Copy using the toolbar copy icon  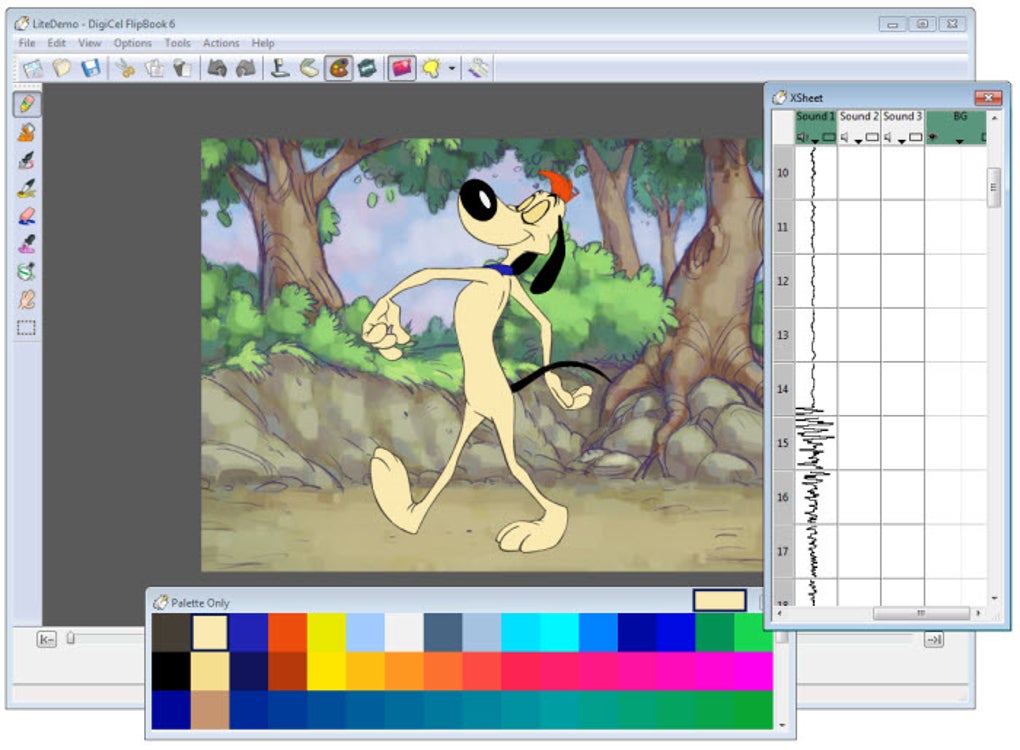click(x=154, y=68)
